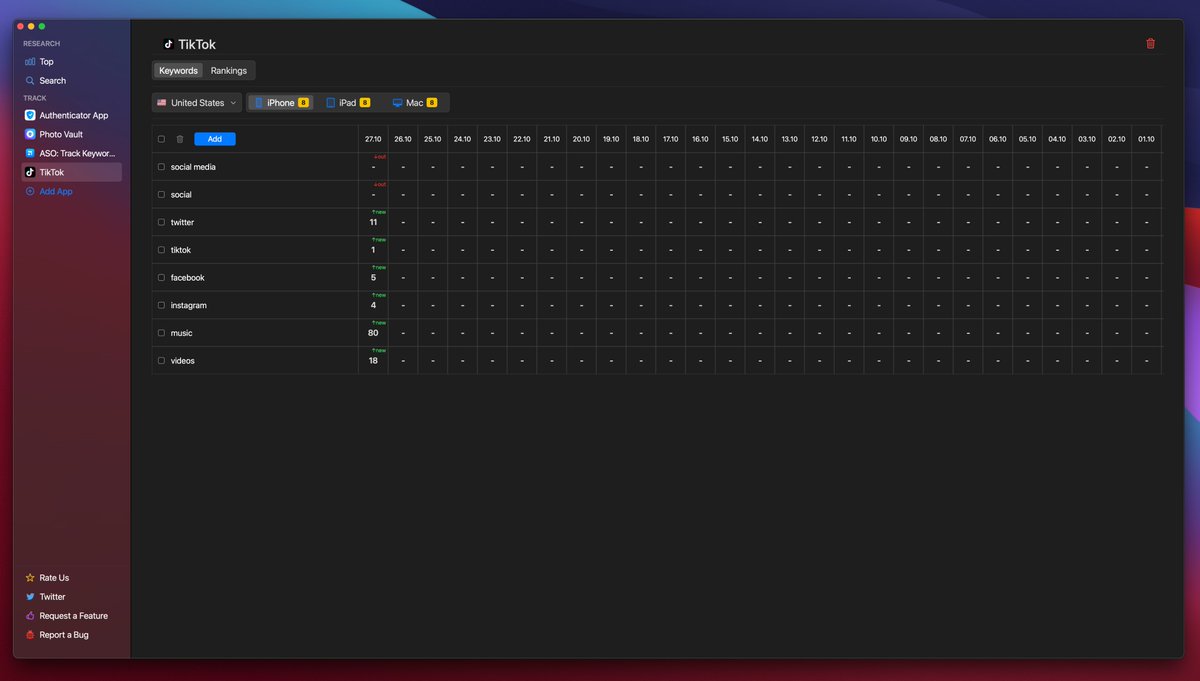Click the blue Add keyword button

point(215,139)
